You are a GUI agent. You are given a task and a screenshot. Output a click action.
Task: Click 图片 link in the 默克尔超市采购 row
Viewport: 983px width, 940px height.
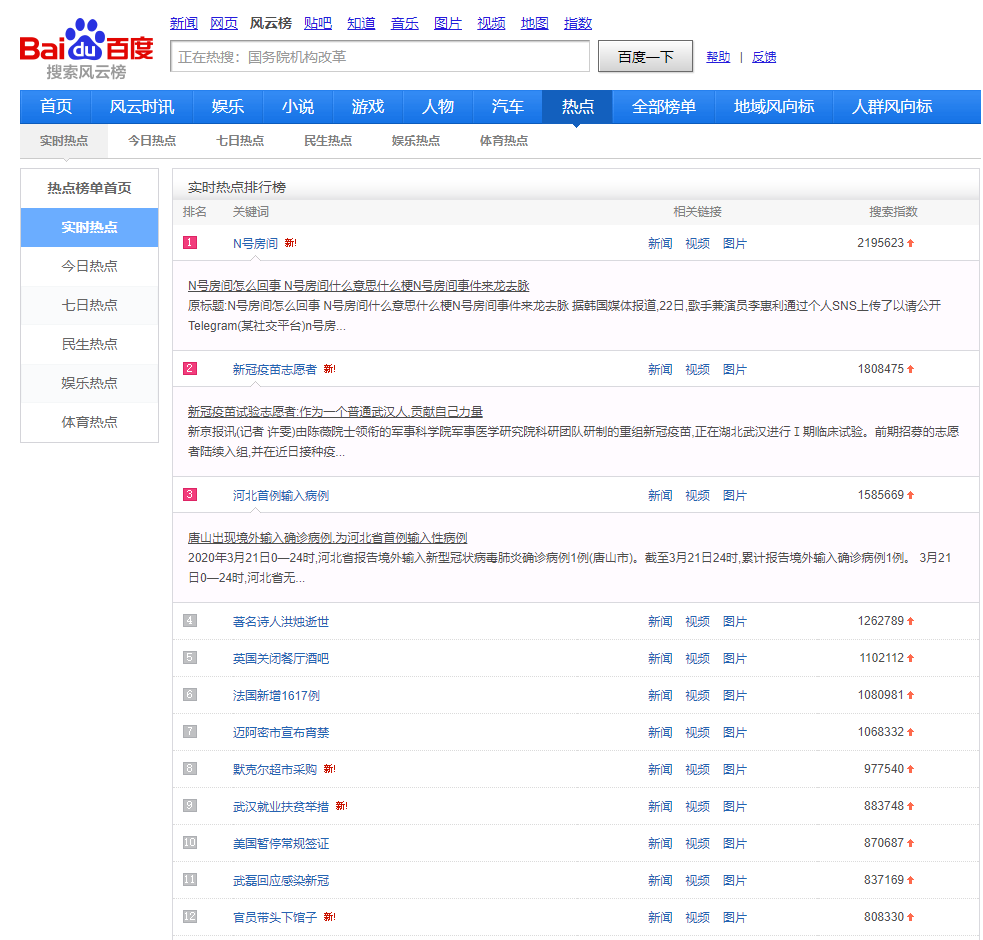point(735,769)
